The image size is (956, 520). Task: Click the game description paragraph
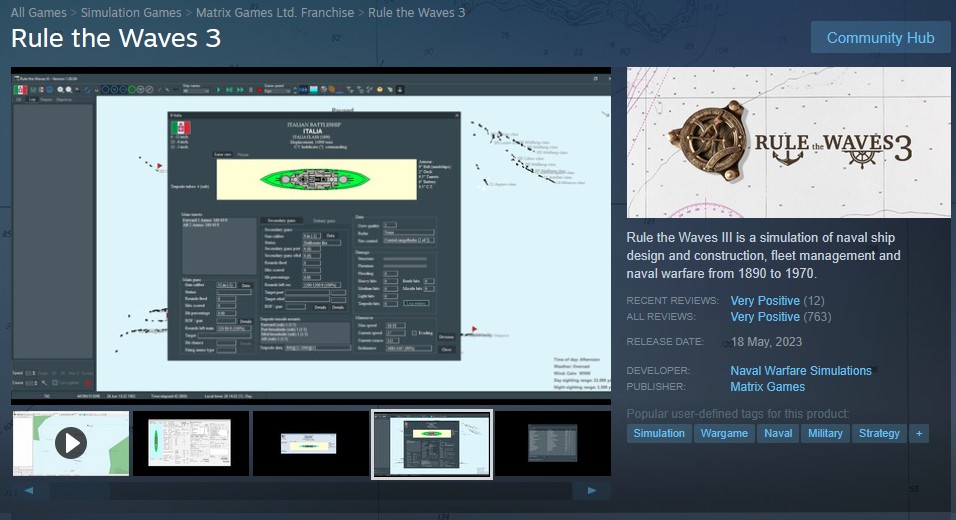point(763,255)
